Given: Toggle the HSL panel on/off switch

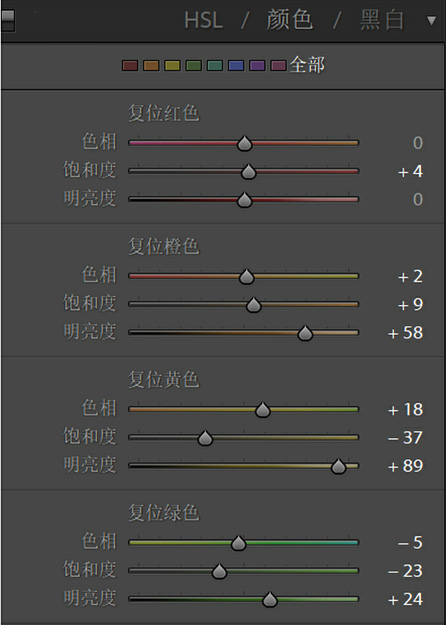Looking at the screenshot, I should (x=8, y=21).
